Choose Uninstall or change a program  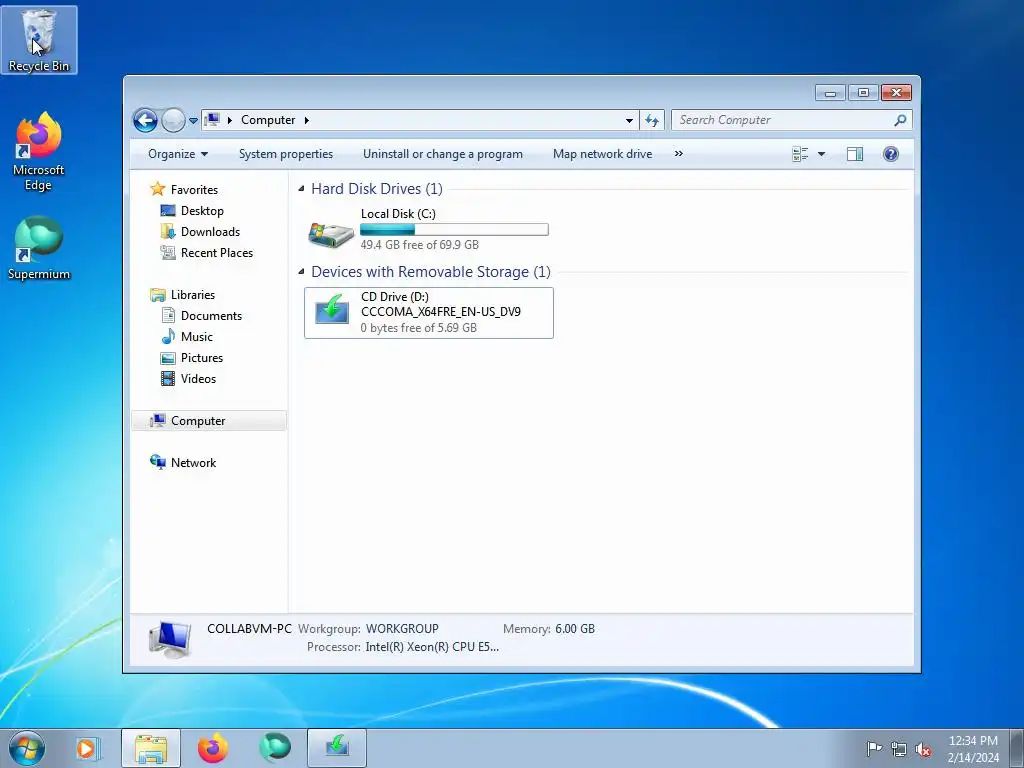[443, 154]
